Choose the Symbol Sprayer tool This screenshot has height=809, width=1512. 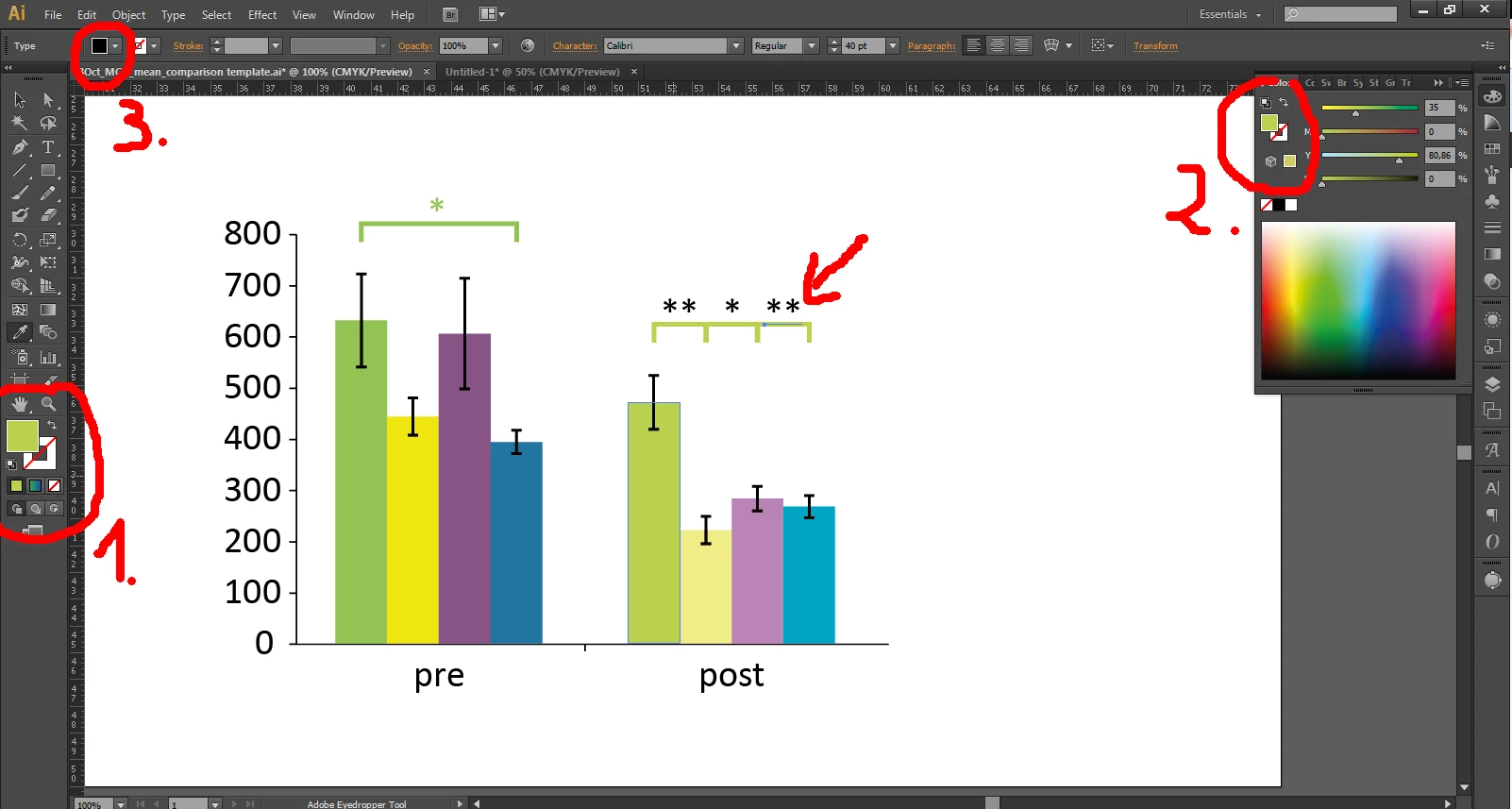click(x=20, y=357)
